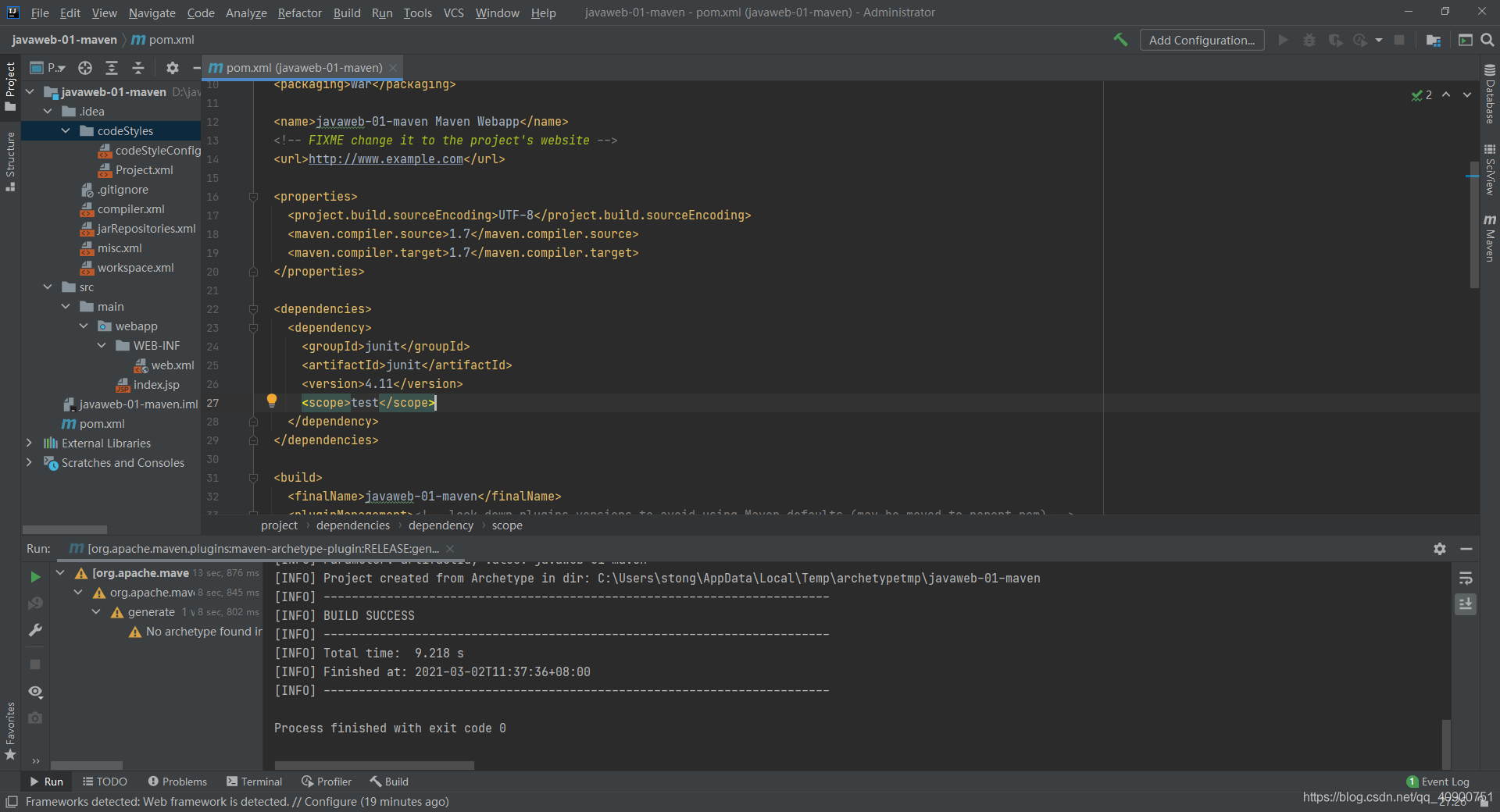Screen dimensions: 1500x812
Task: Close the maven-archetype Run tab
Action: click(x=450, y=549)
